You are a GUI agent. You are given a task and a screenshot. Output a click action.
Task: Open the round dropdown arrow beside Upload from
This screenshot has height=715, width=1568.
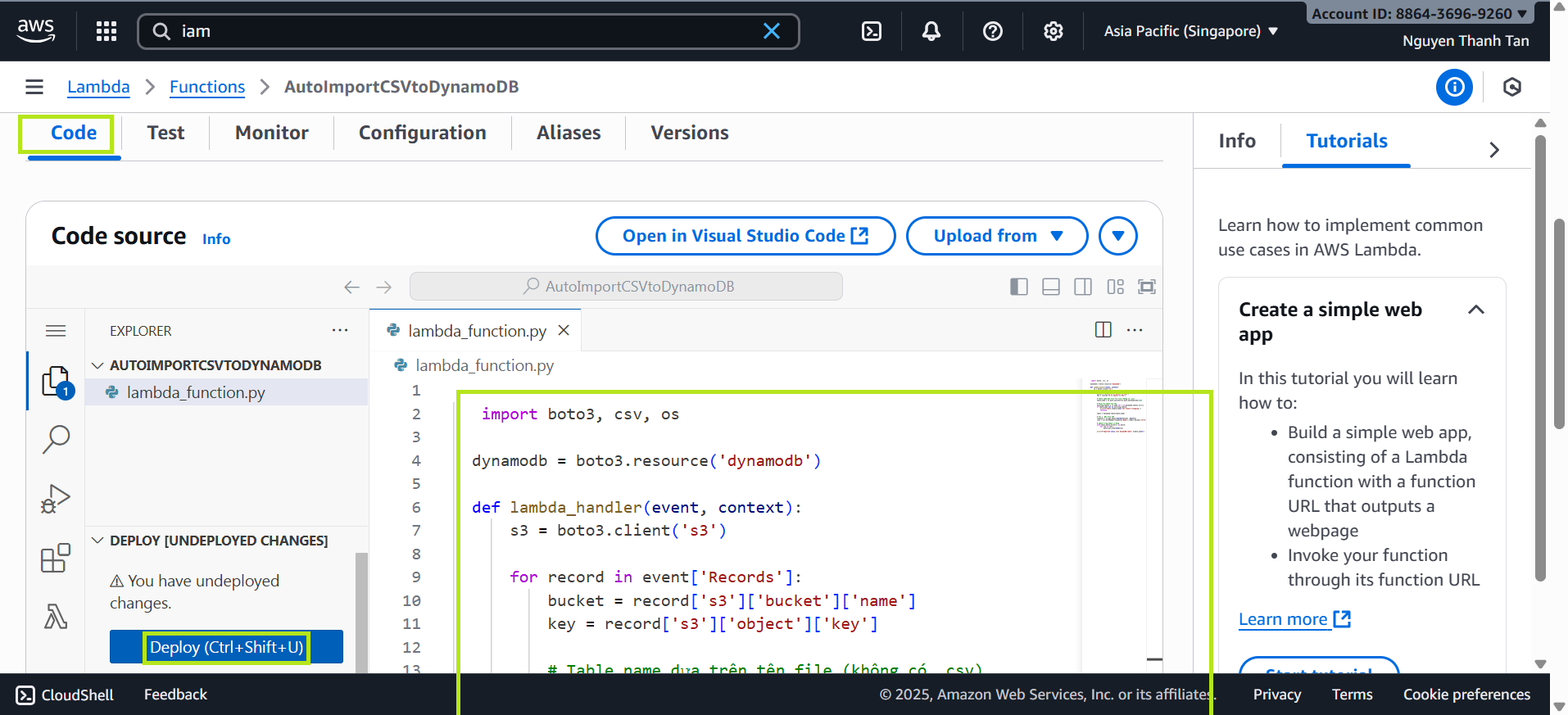(1118, 236)
